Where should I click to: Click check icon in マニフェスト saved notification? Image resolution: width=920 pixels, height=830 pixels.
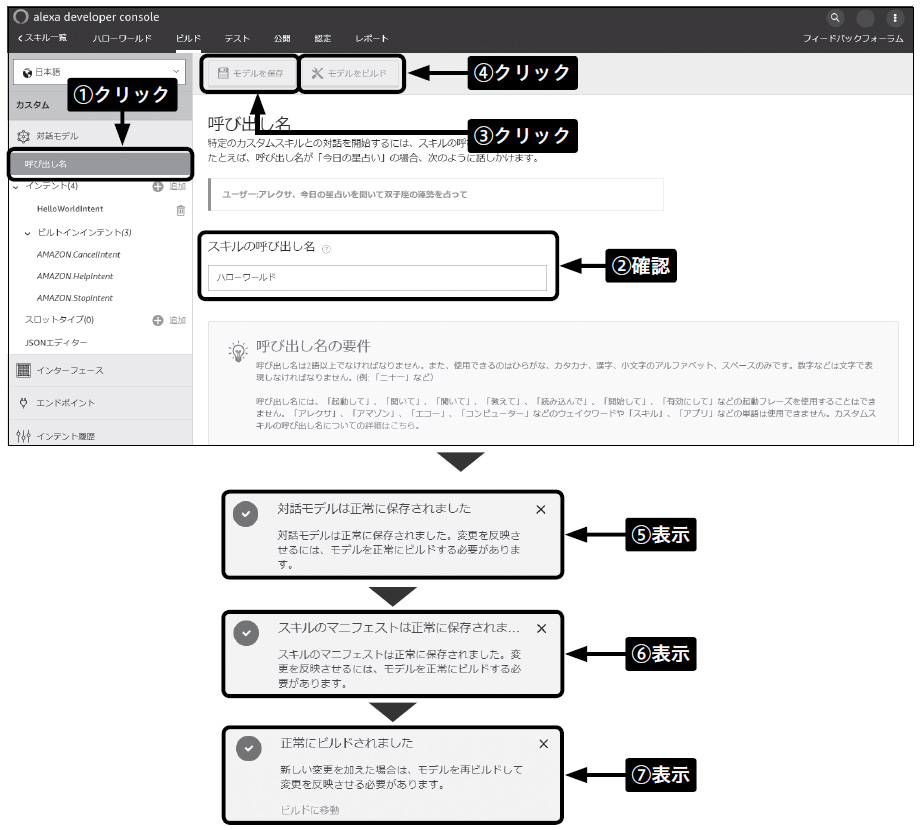point(246,633)
